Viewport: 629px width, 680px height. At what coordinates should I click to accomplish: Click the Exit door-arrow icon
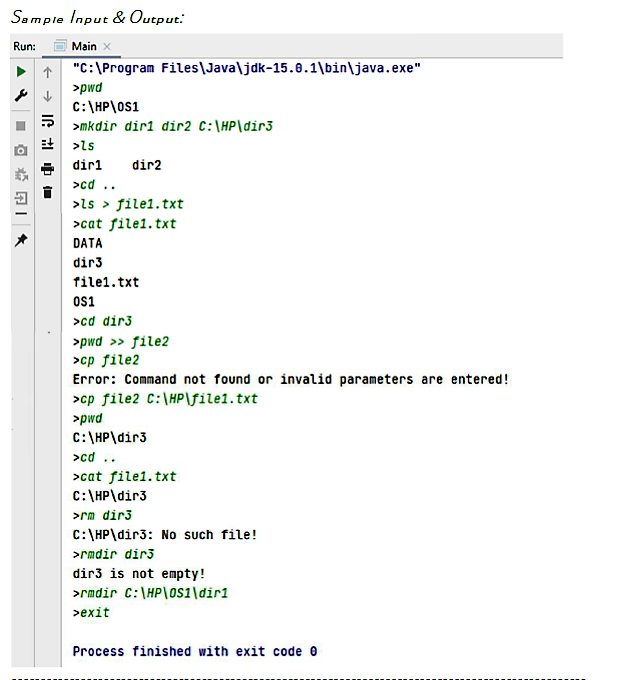(x=21, y=198)
